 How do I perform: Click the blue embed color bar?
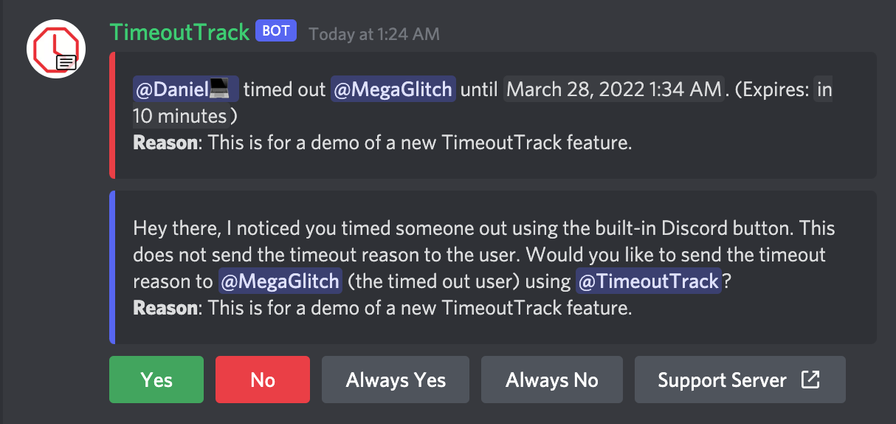click(x=112, y=267)
